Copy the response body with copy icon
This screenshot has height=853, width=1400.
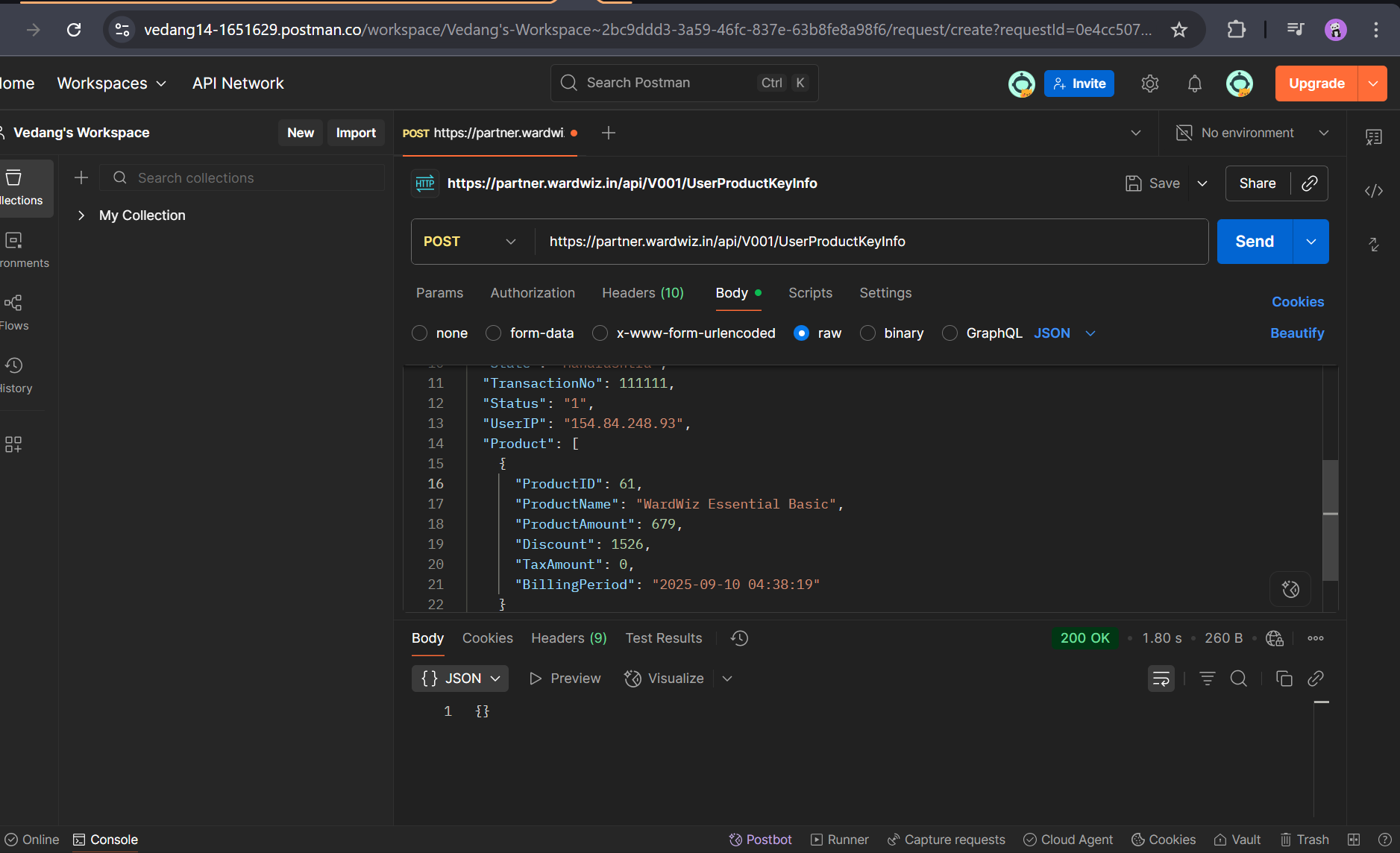click(x=1284, y=679)
